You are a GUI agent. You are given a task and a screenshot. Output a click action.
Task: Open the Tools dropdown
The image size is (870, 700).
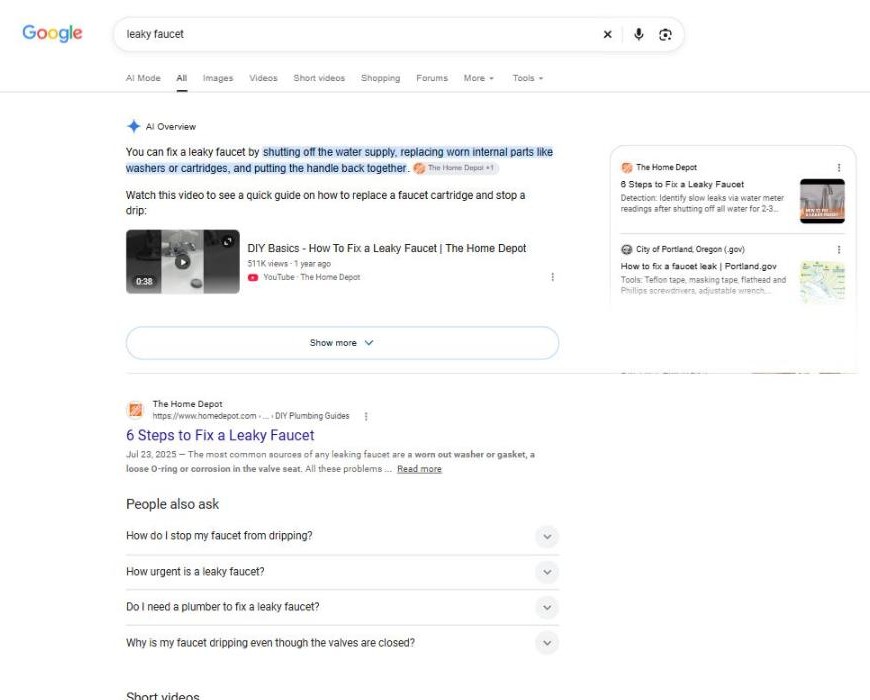[528, 78]
